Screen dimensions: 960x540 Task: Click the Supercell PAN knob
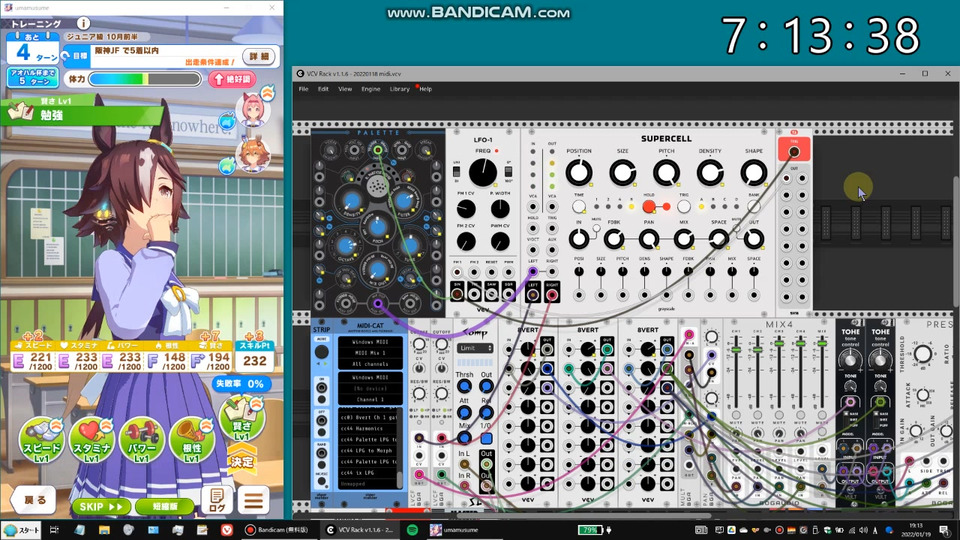pos(649,239)
